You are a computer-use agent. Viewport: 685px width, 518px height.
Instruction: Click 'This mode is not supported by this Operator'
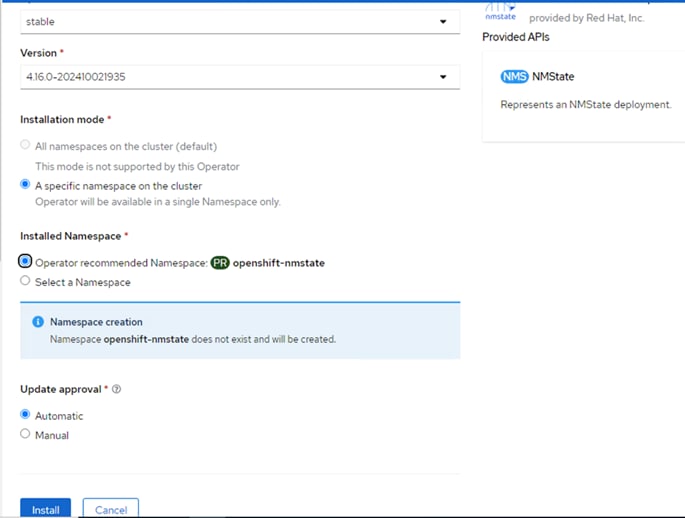(x=137, y=166)
